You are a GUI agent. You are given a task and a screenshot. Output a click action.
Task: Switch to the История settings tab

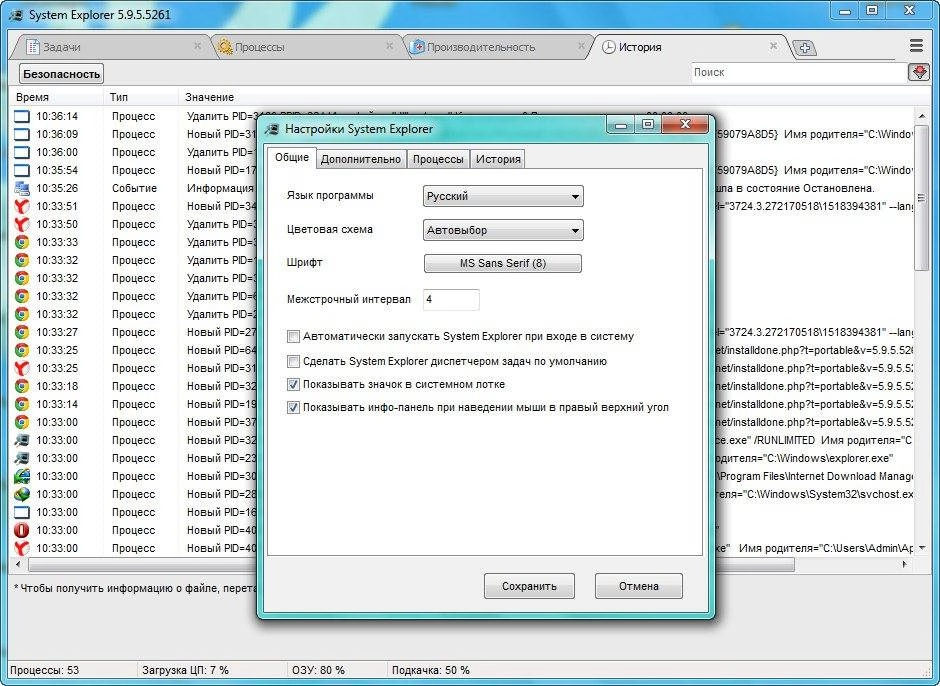[x=498, y=159]
